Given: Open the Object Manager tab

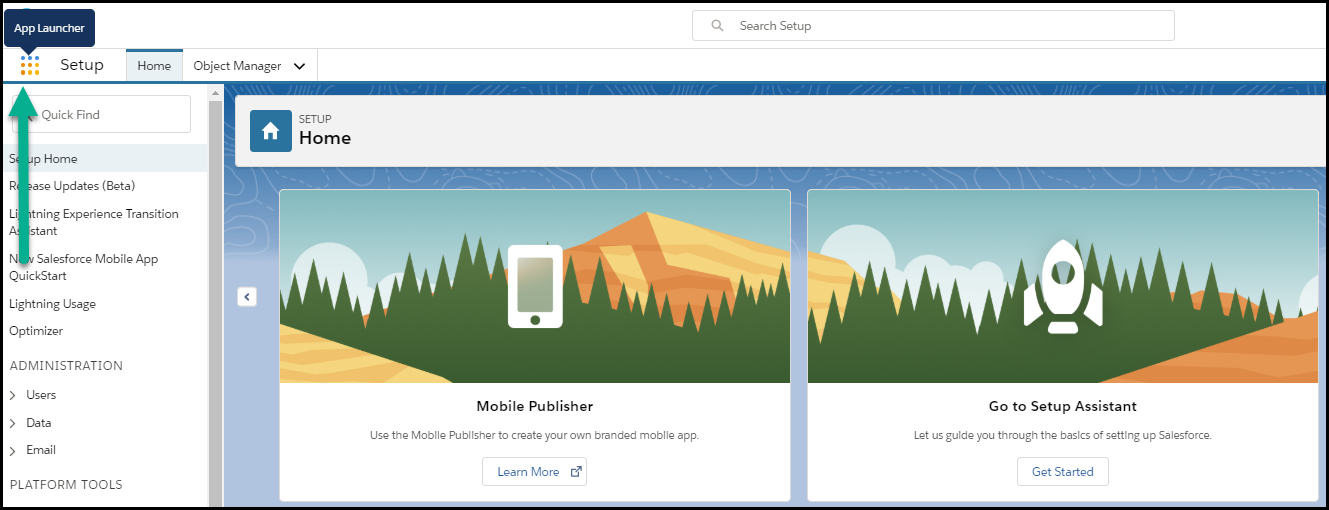Looking at the screenshot, I should 237,66.
